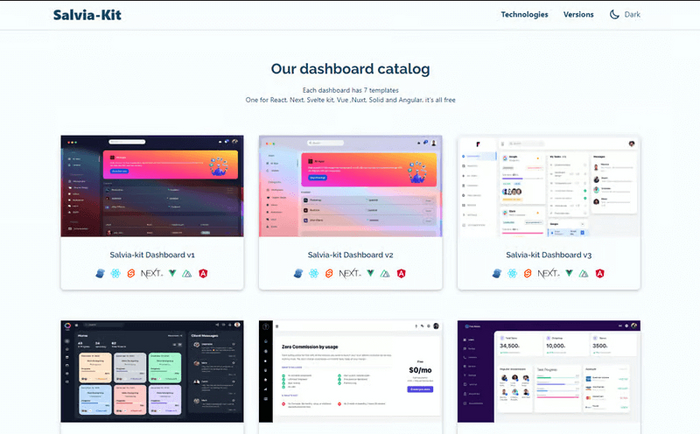Choose React icon under Dashboard v2
Image resolution: width=700 pixels, height=434 pixels.
coord(314,273)
